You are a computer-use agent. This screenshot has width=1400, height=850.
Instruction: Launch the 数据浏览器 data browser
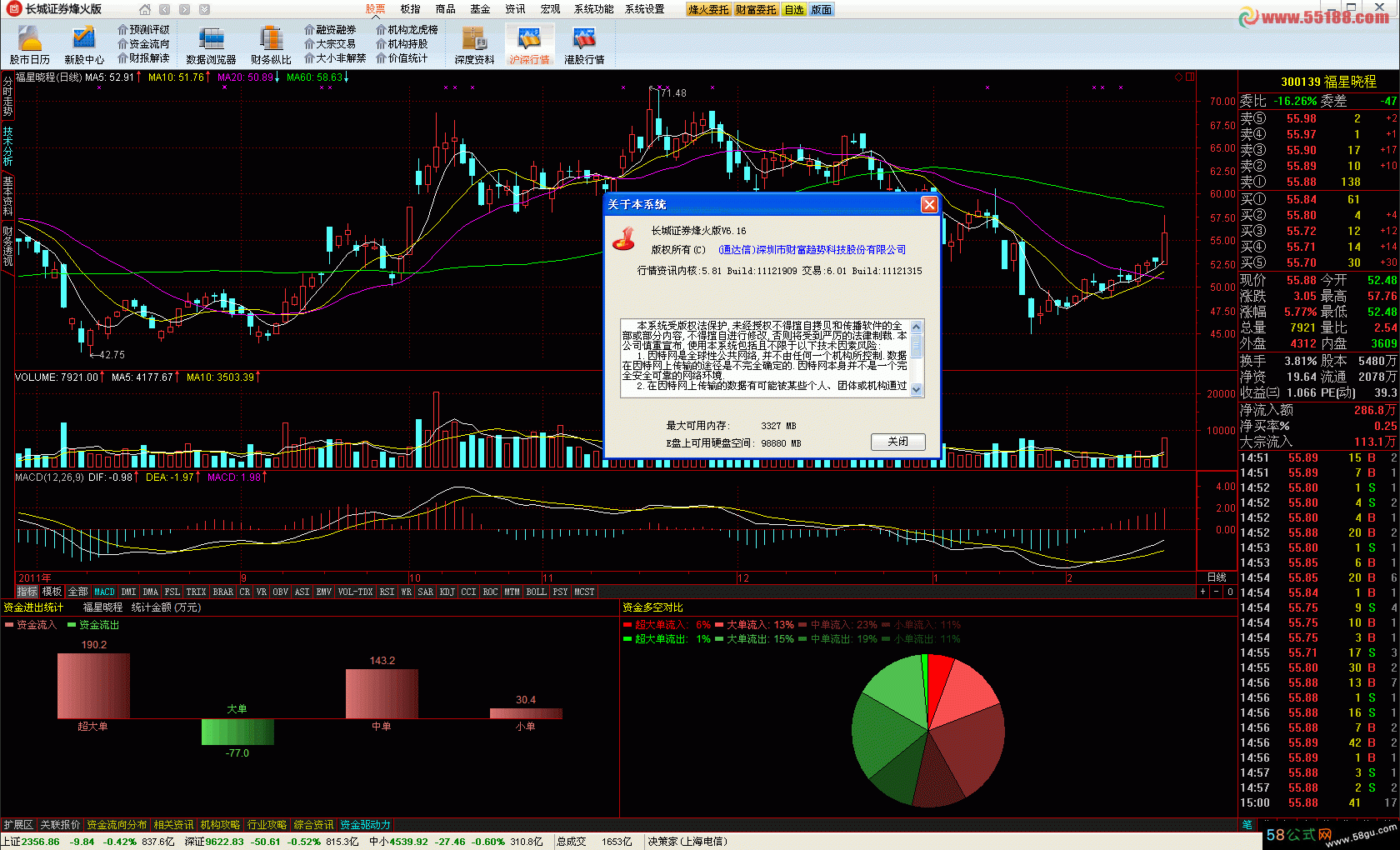(211, 44)
